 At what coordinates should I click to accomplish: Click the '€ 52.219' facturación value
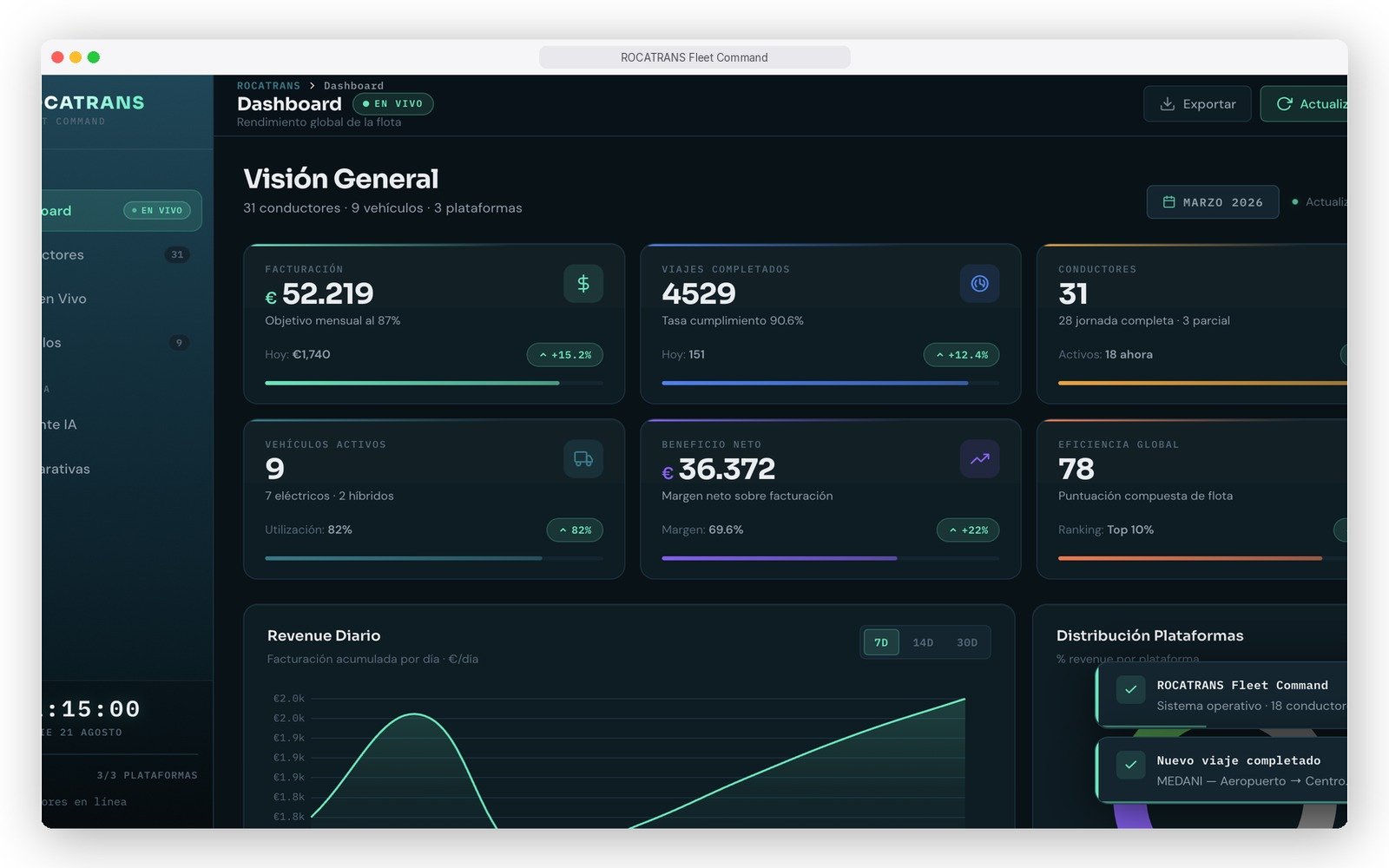coord(319,294)
